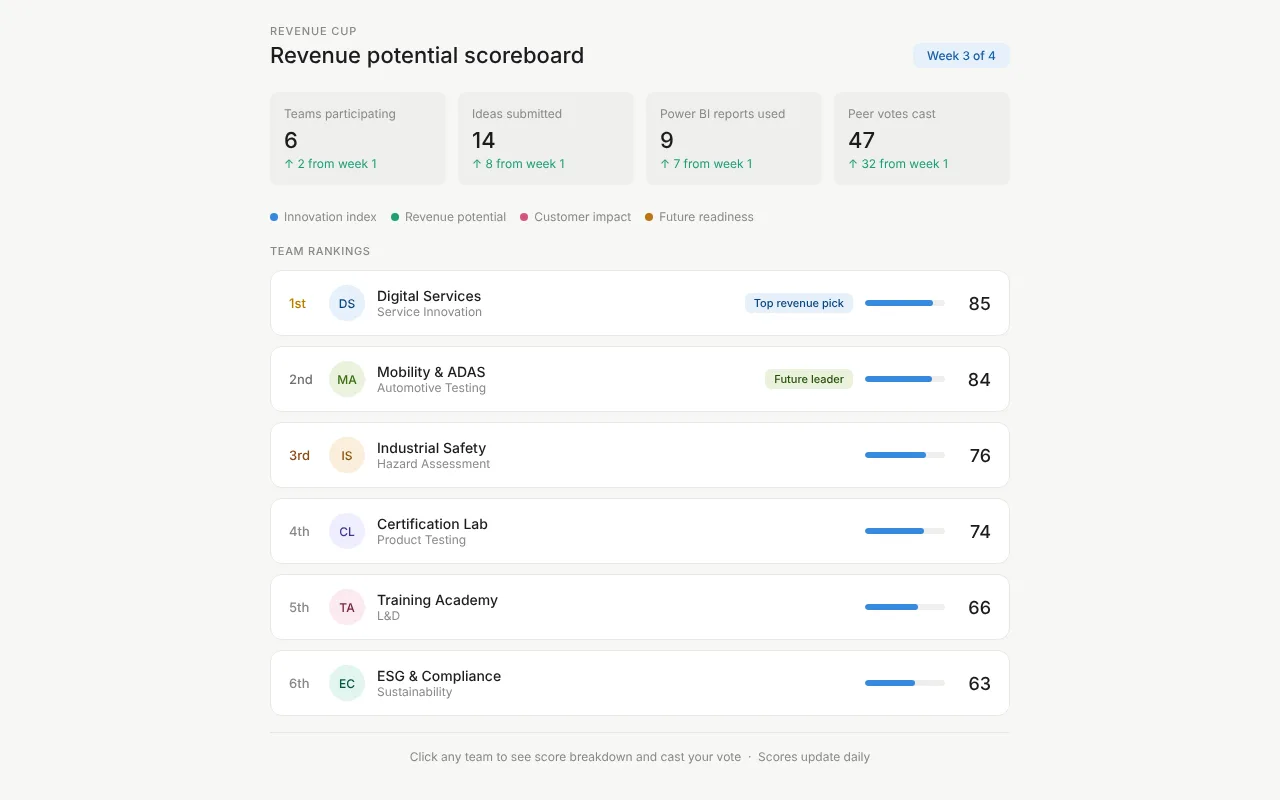Open the Power BI reports used card
This screenshot has width=1280, height=800.
pyautogui.click(x=734, y=139)
